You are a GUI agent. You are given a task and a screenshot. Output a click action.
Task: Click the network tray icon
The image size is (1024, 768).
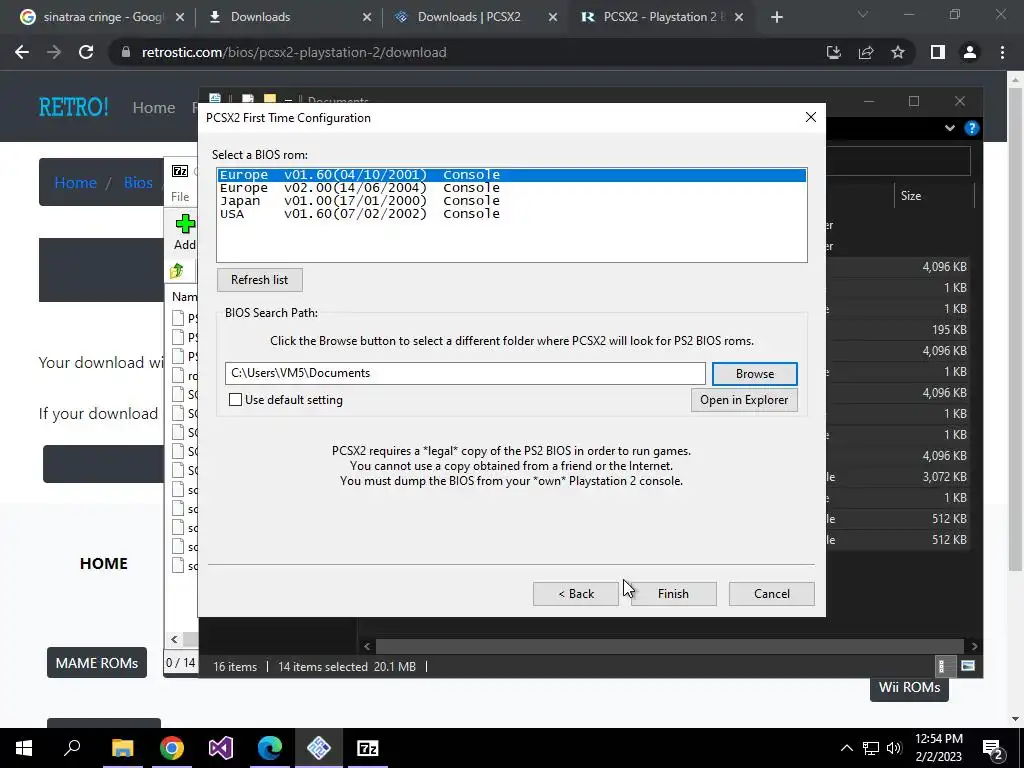coord(871,748)
